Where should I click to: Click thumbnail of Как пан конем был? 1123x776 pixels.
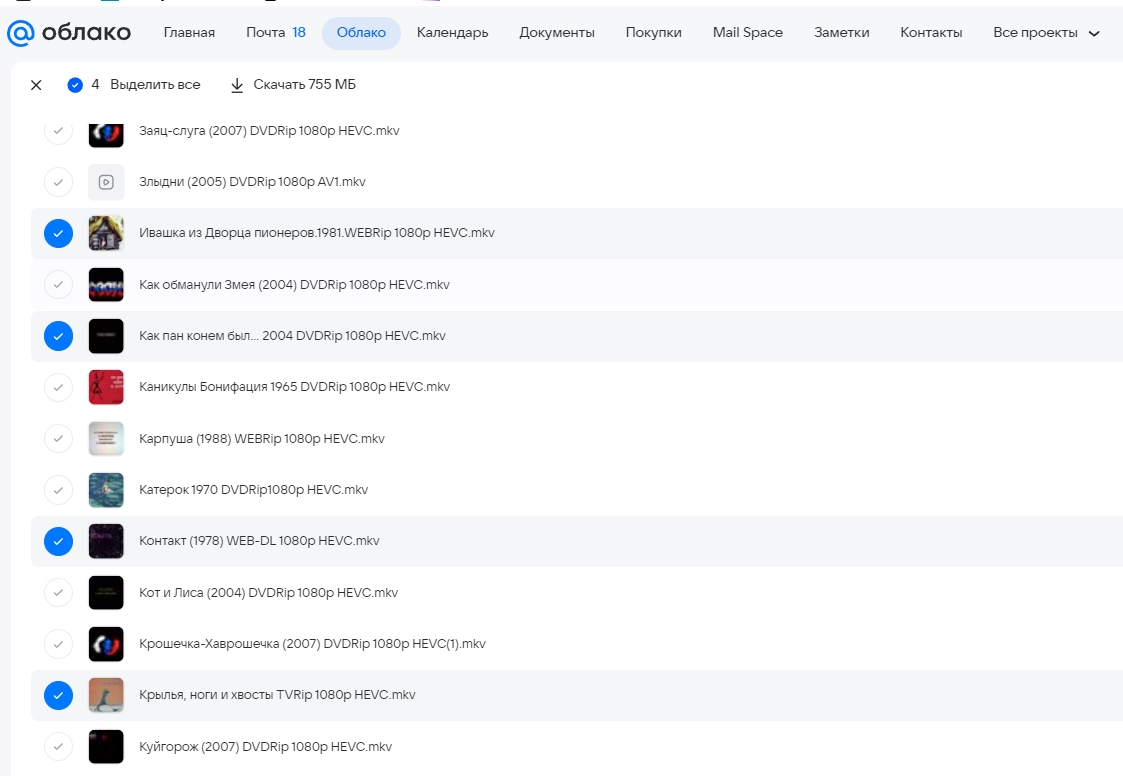(x=106, y=336)
